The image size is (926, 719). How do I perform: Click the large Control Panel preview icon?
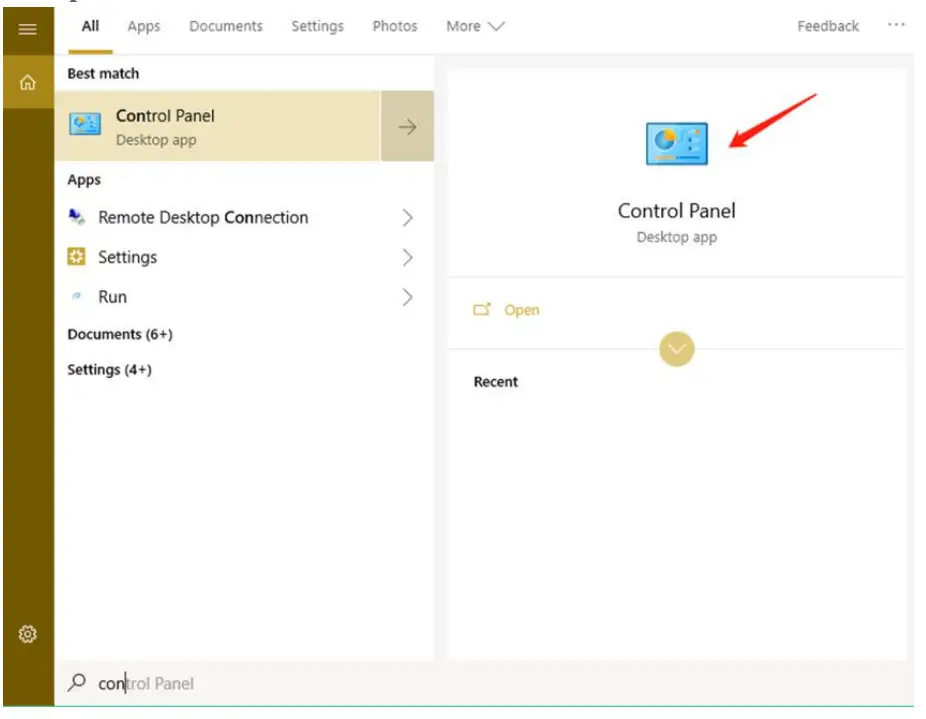pos(676,144)
